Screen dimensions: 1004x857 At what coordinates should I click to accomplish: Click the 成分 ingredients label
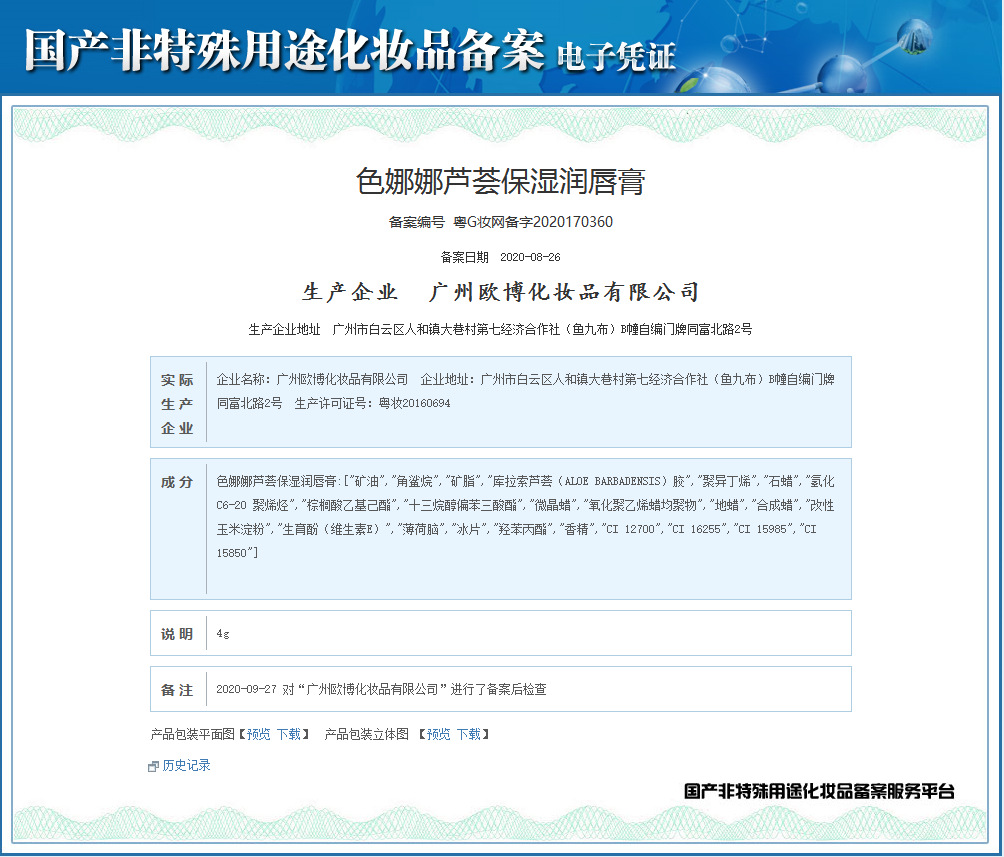pyautogui.click(x=177, y=482)
